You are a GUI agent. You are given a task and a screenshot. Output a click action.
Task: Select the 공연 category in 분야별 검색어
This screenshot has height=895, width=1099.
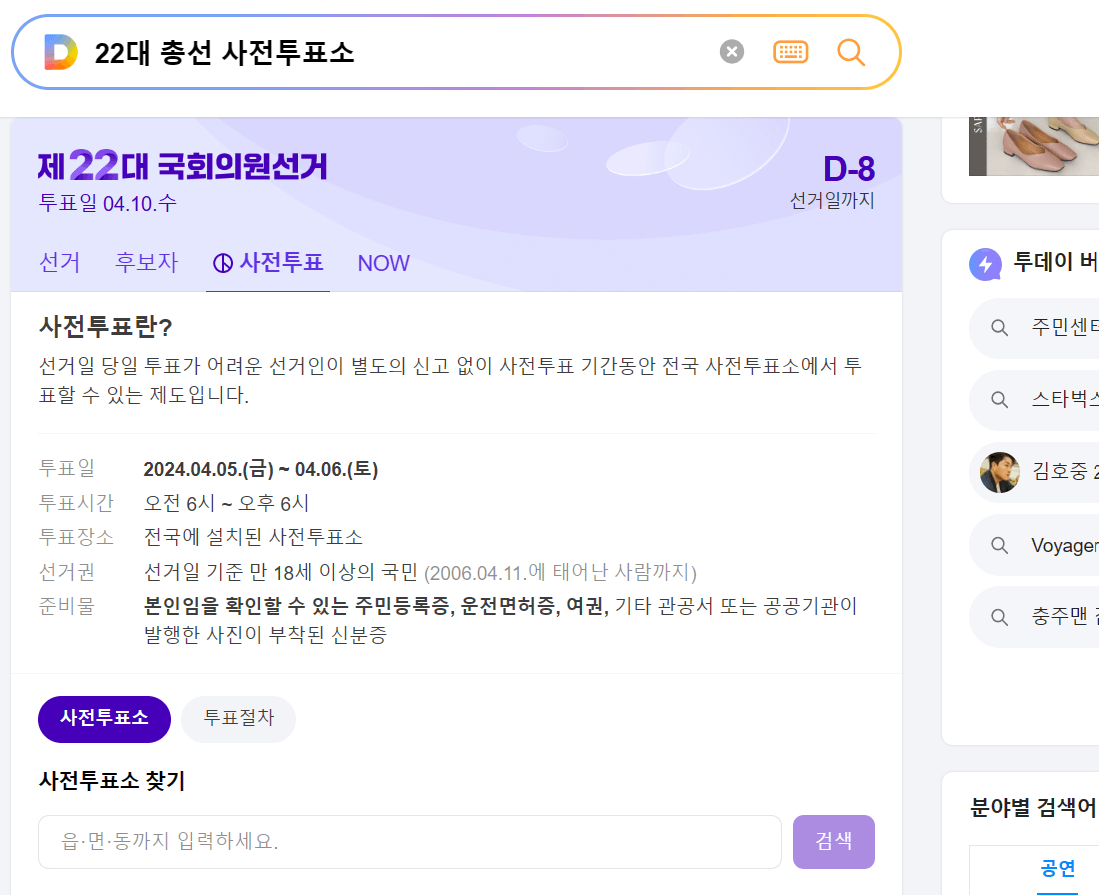pyautogui.click(x=1056, y=868)
